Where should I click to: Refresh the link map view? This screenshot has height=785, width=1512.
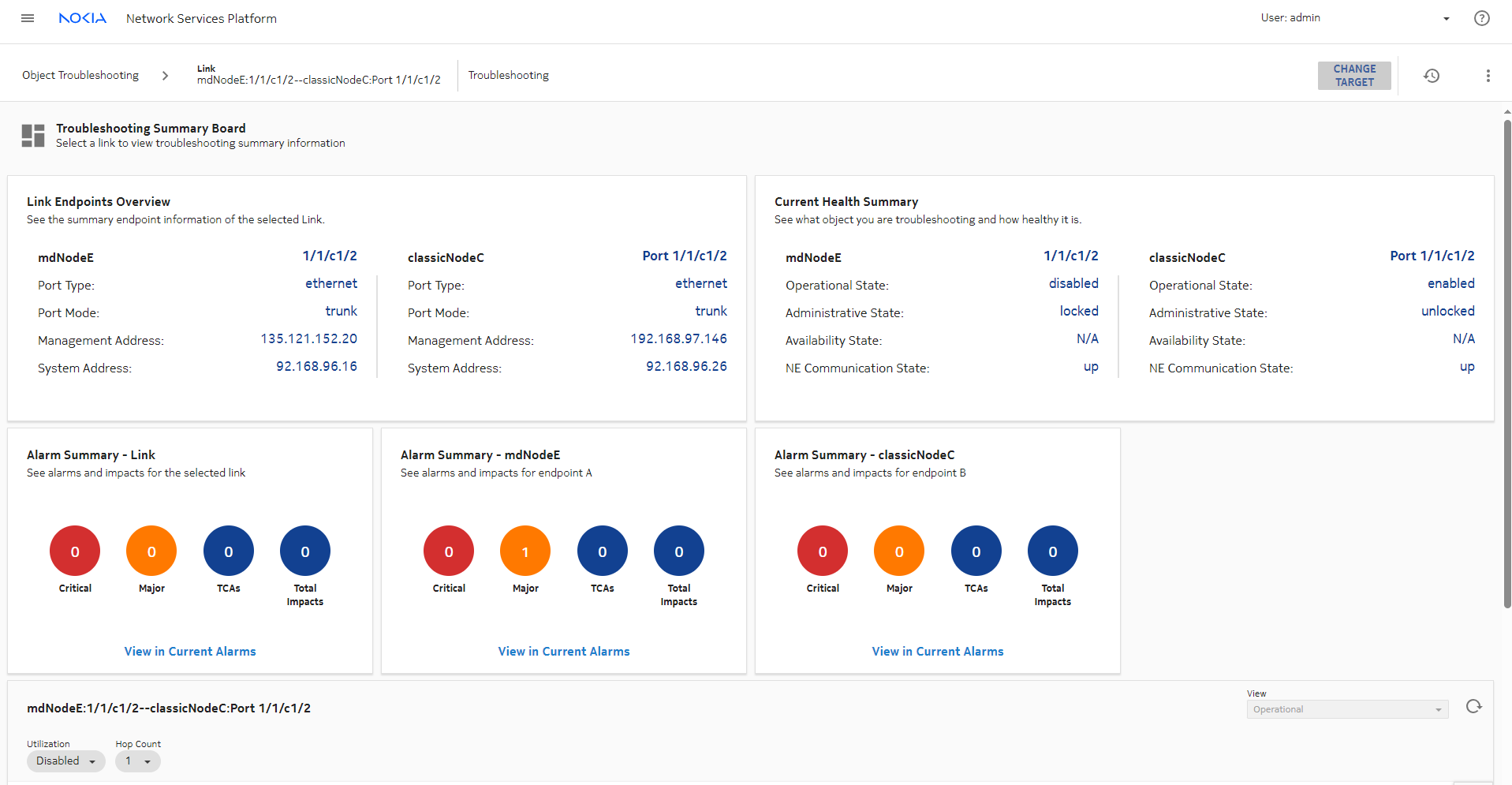point(1473,706)
